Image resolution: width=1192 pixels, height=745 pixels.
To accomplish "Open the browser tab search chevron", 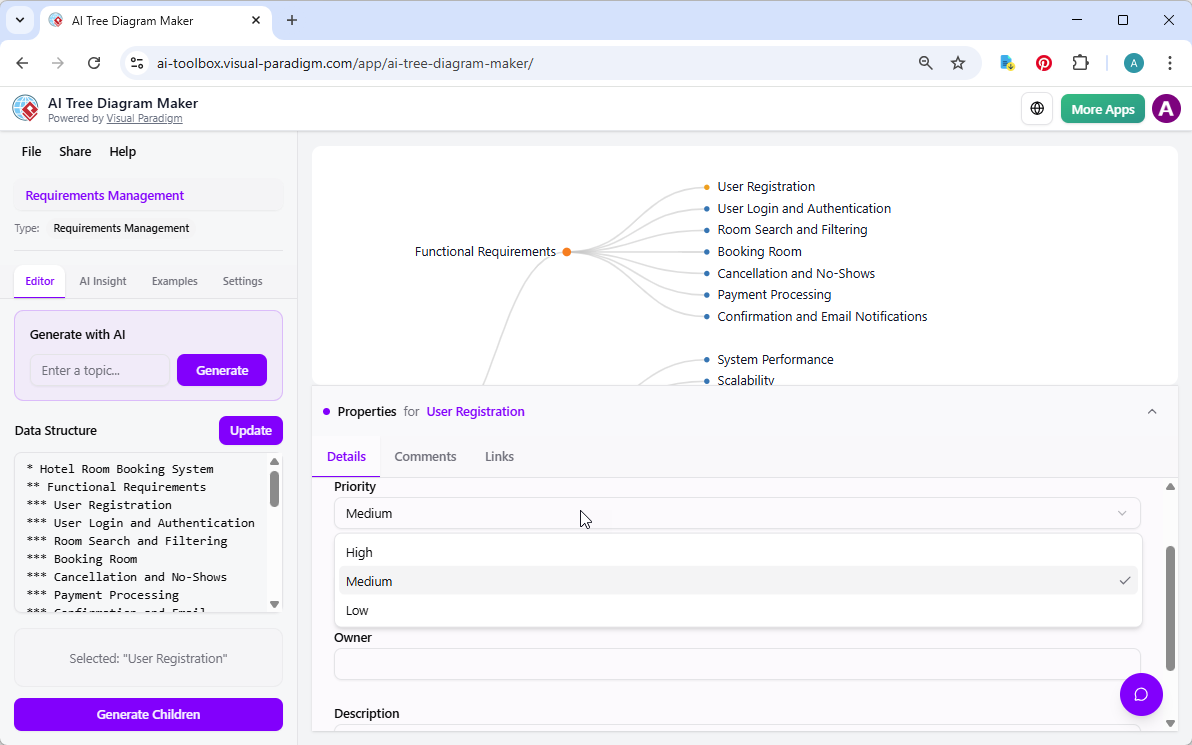I will coord(19,20).
